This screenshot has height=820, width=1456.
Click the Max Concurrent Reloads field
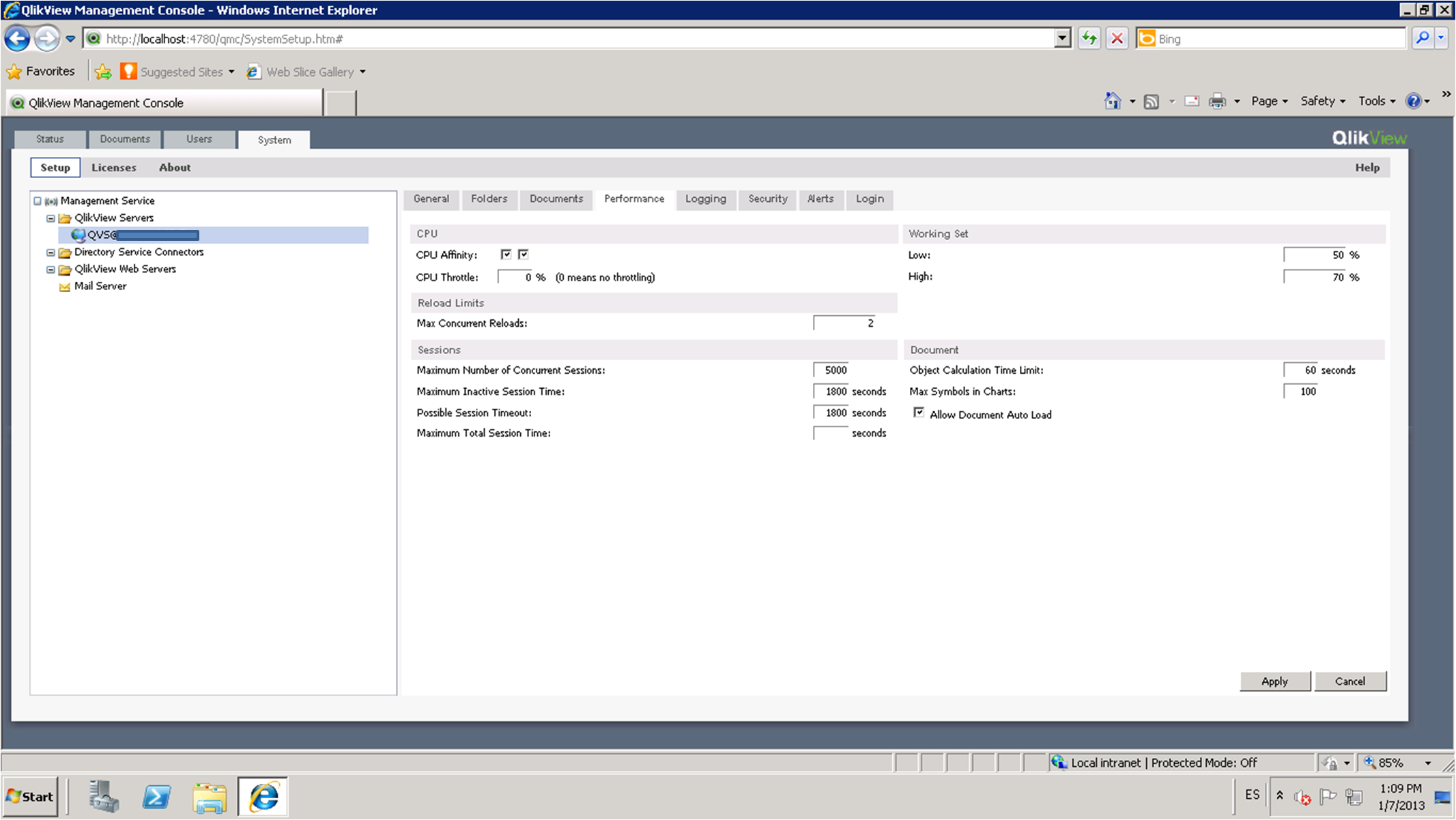[844, 323]
